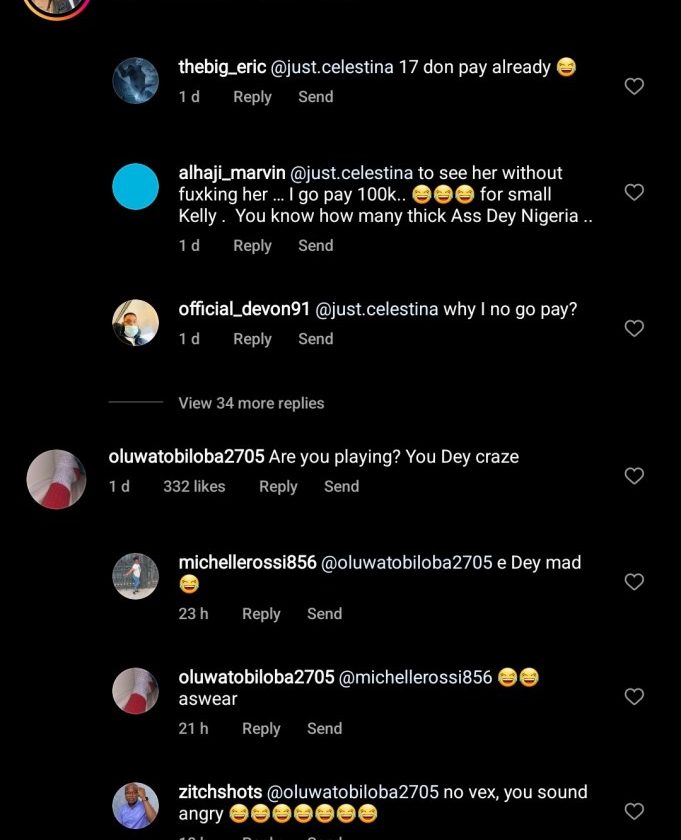The width and height of the screenshot is (681, 840).
Task: Open the @just.celestina mention in official_devon91's reply
Action: [377, 310]
